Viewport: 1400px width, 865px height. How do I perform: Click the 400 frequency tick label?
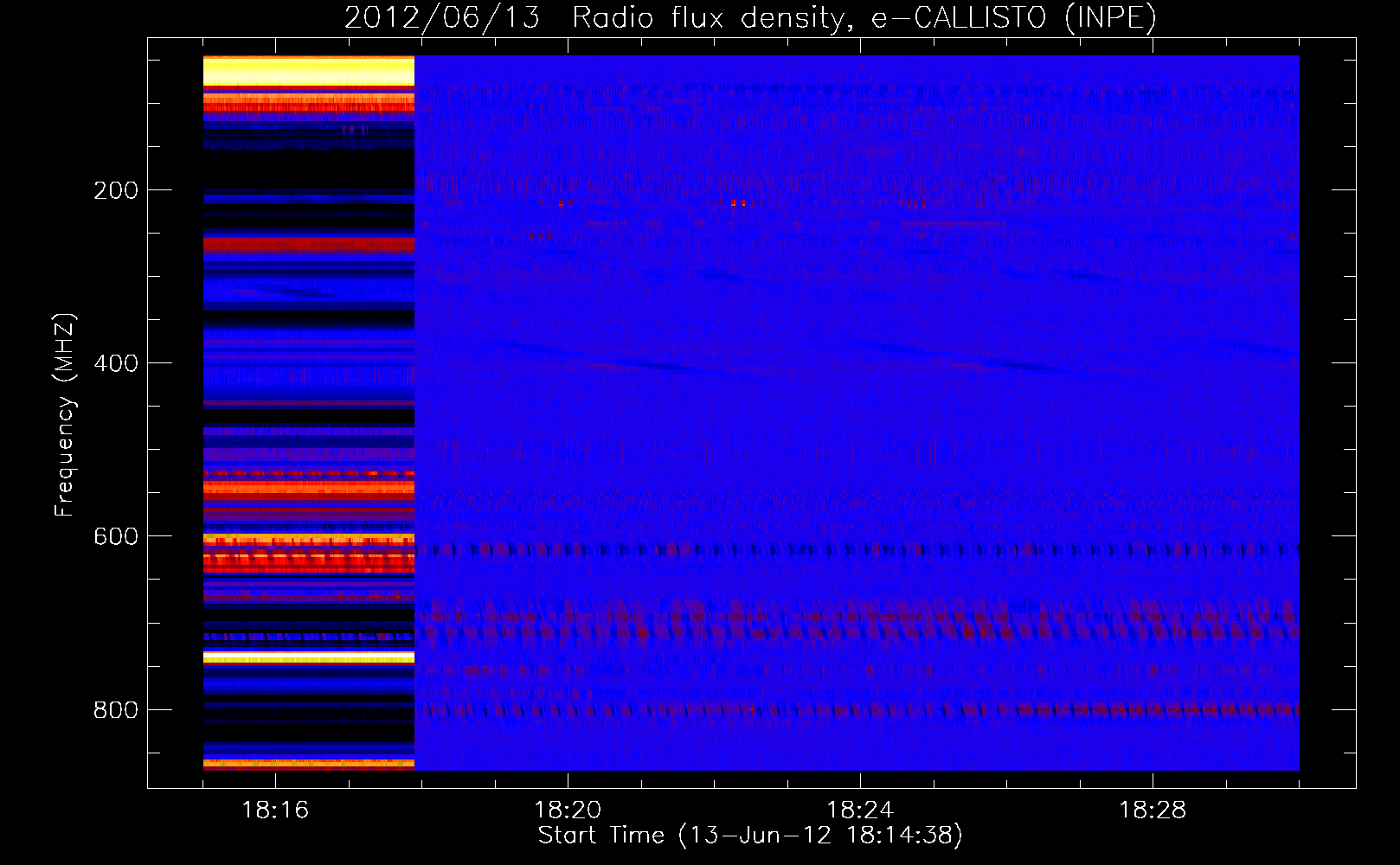116,363
